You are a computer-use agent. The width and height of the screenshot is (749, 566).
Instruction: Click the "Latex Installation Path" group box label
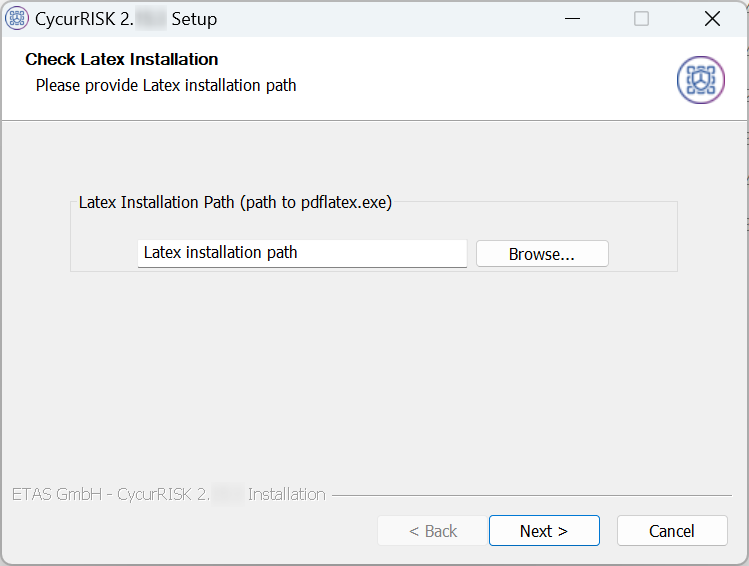click(235, 203)
